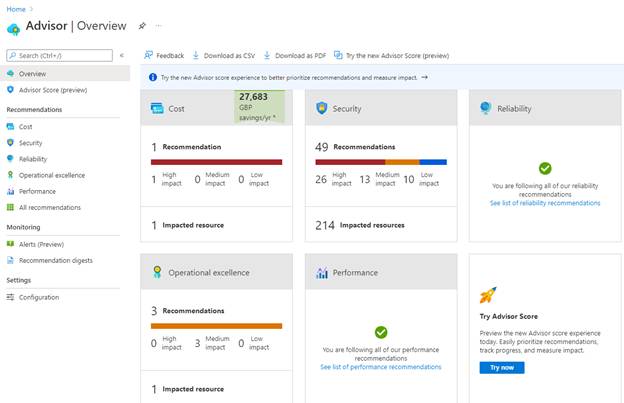Select the sidebar Performance chart icon
The image size is (624, 403).
click(x=10, y=191)
